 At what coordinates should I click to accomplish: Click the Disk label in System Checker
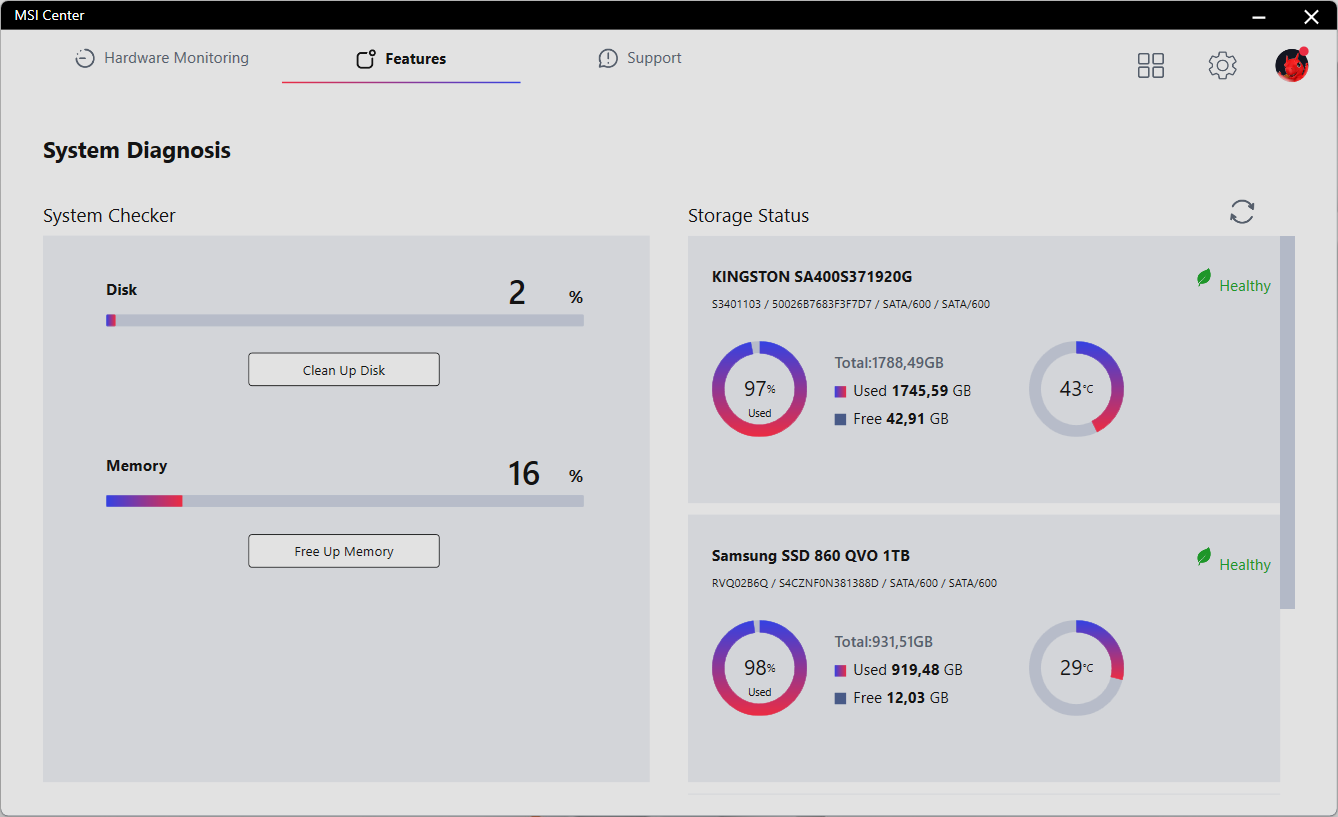click(x=122, y=290)
